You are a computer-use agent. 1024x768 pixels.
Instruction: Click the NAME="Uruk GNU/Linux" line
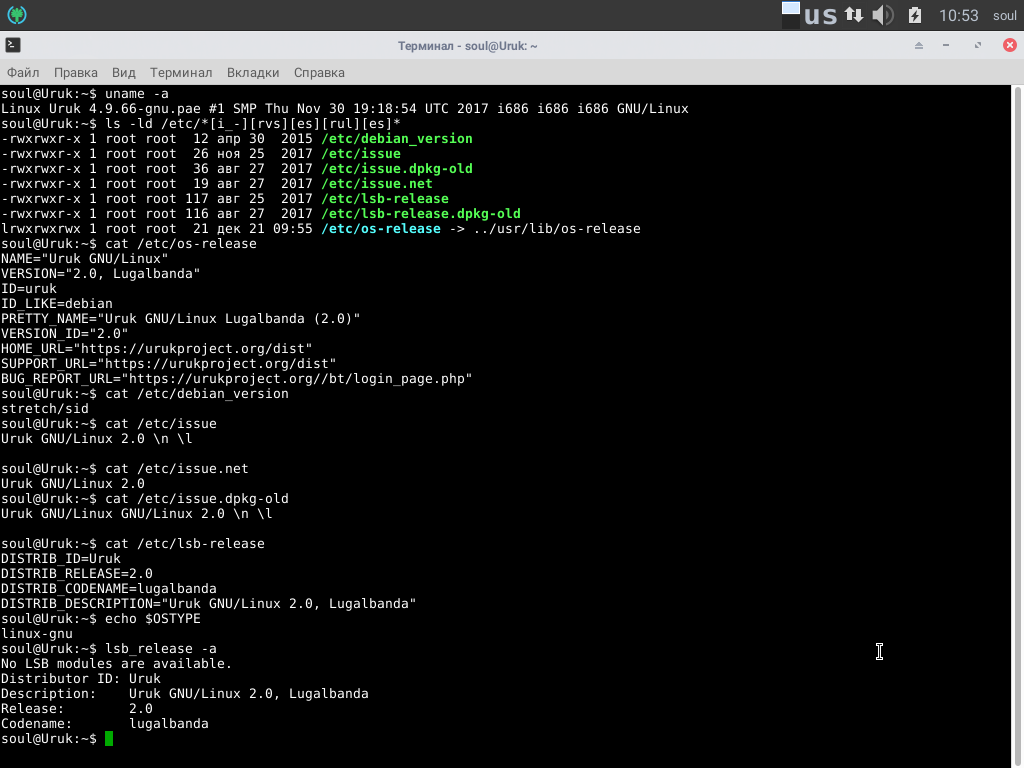tap(84, 259)
